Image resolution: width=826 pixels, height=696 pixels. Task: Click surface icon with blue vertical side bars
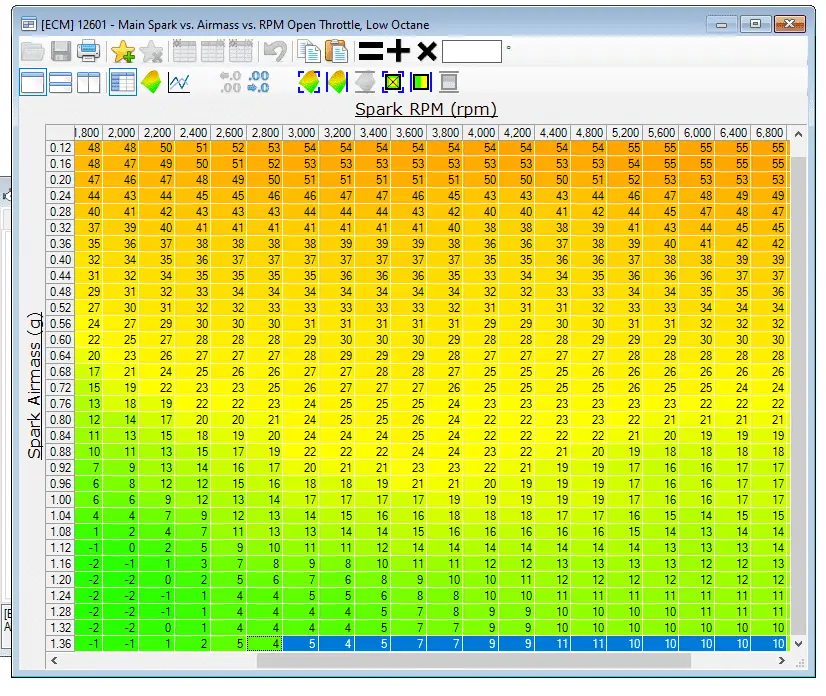pyautogui.click(x=337, y=82)
